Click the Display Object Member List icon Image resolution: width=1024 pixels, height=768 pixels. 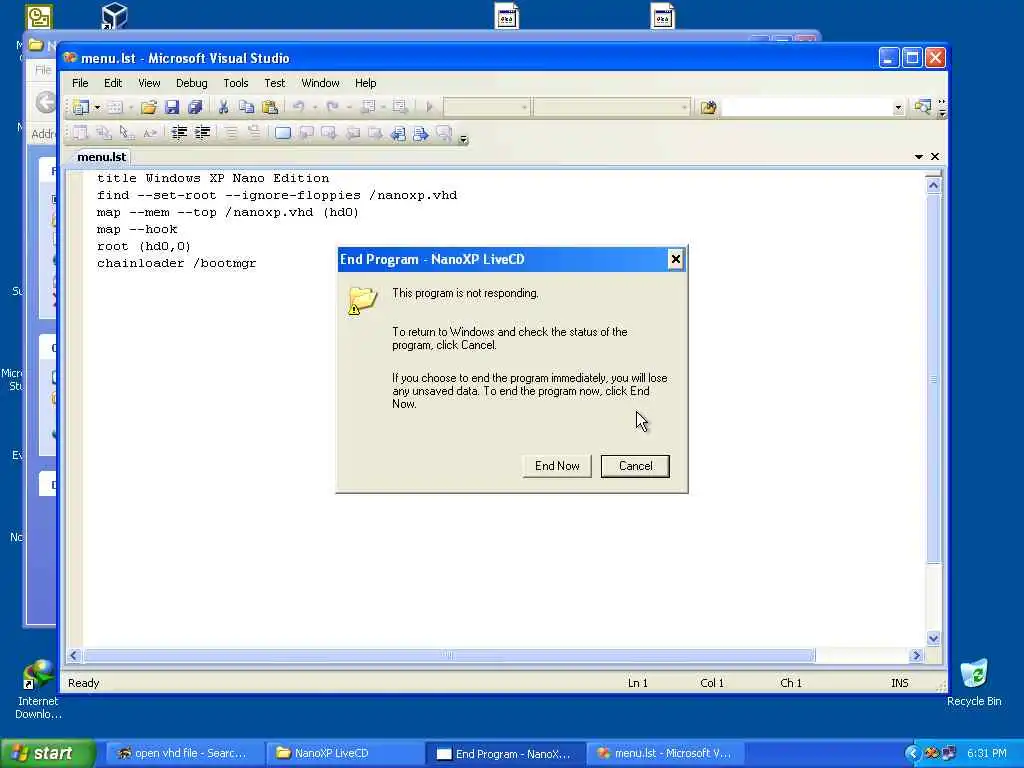point(80,133)
